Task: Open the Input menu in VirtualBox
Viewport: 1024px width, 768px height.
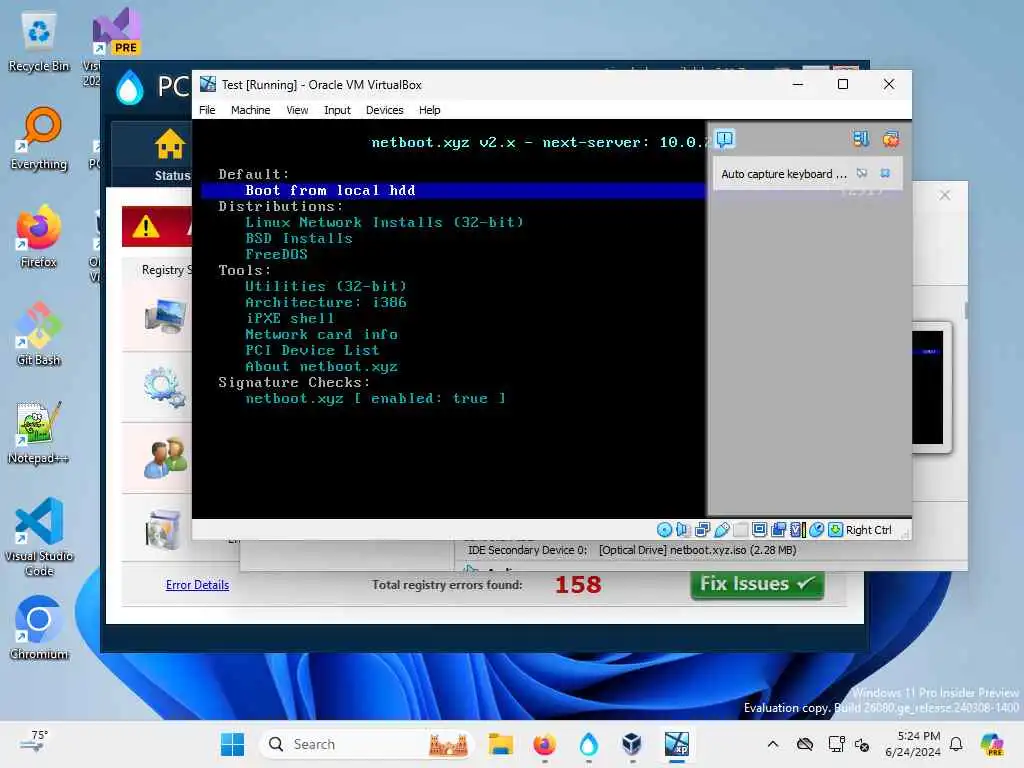Action: click(337, 110)
